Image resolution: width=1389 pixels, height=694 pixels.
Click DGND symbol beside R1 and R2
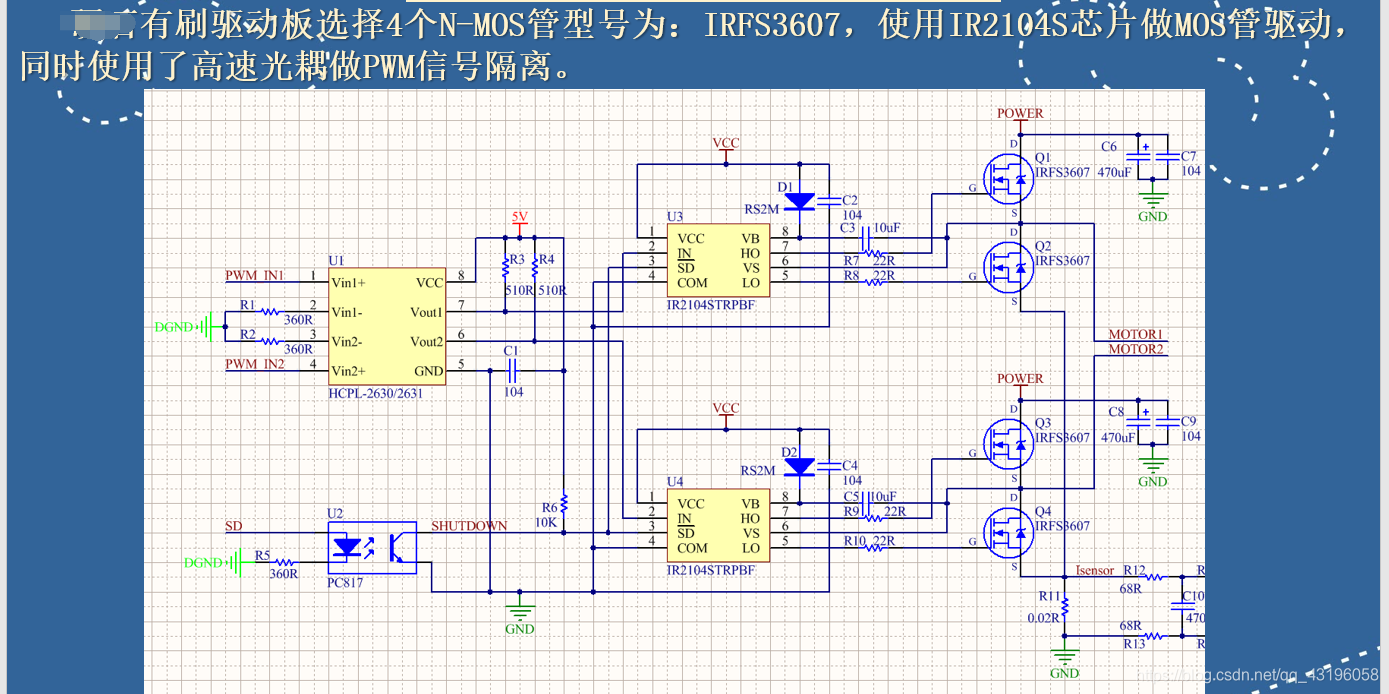point(189,326)
